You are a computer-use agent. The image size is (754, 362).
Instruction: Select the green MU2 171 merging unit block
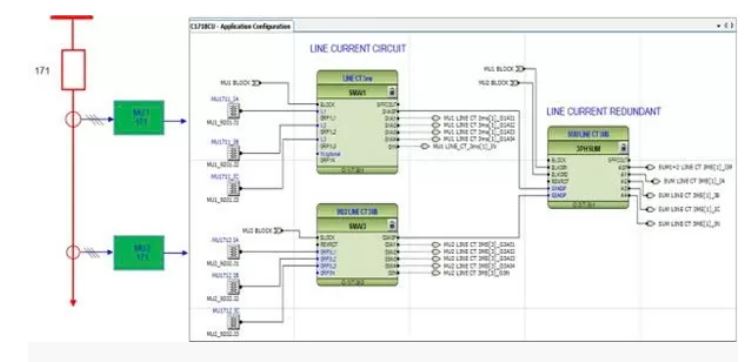click(x=138, y=253)
